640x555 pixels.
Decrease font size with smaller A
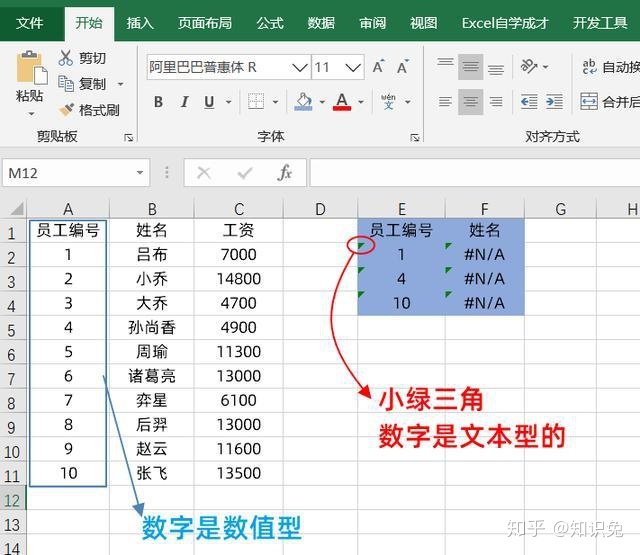pos(403,67)
